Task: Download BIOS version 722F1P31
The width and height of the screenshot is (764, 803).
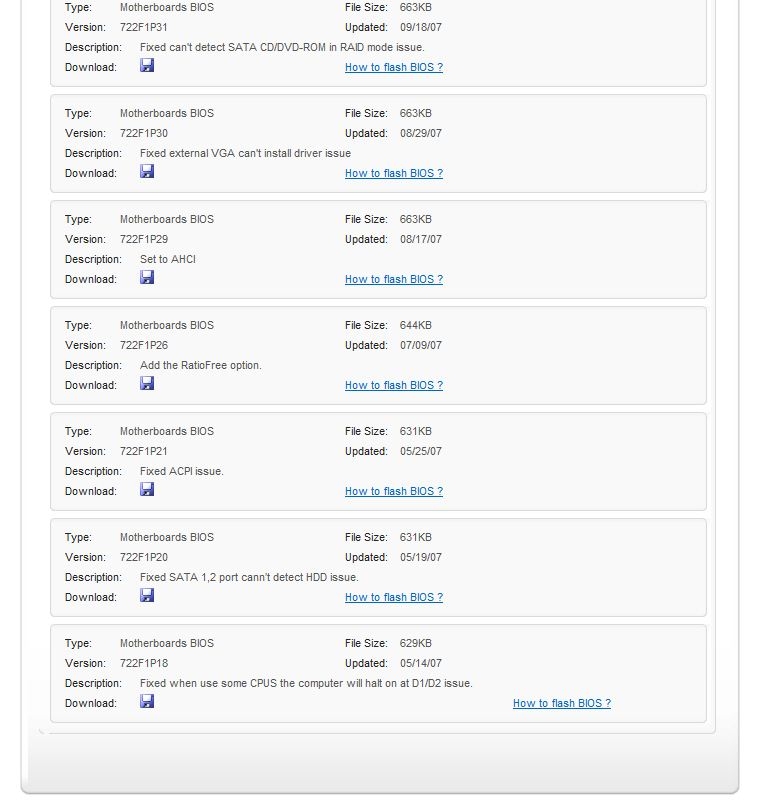Action: click(147, 66)
